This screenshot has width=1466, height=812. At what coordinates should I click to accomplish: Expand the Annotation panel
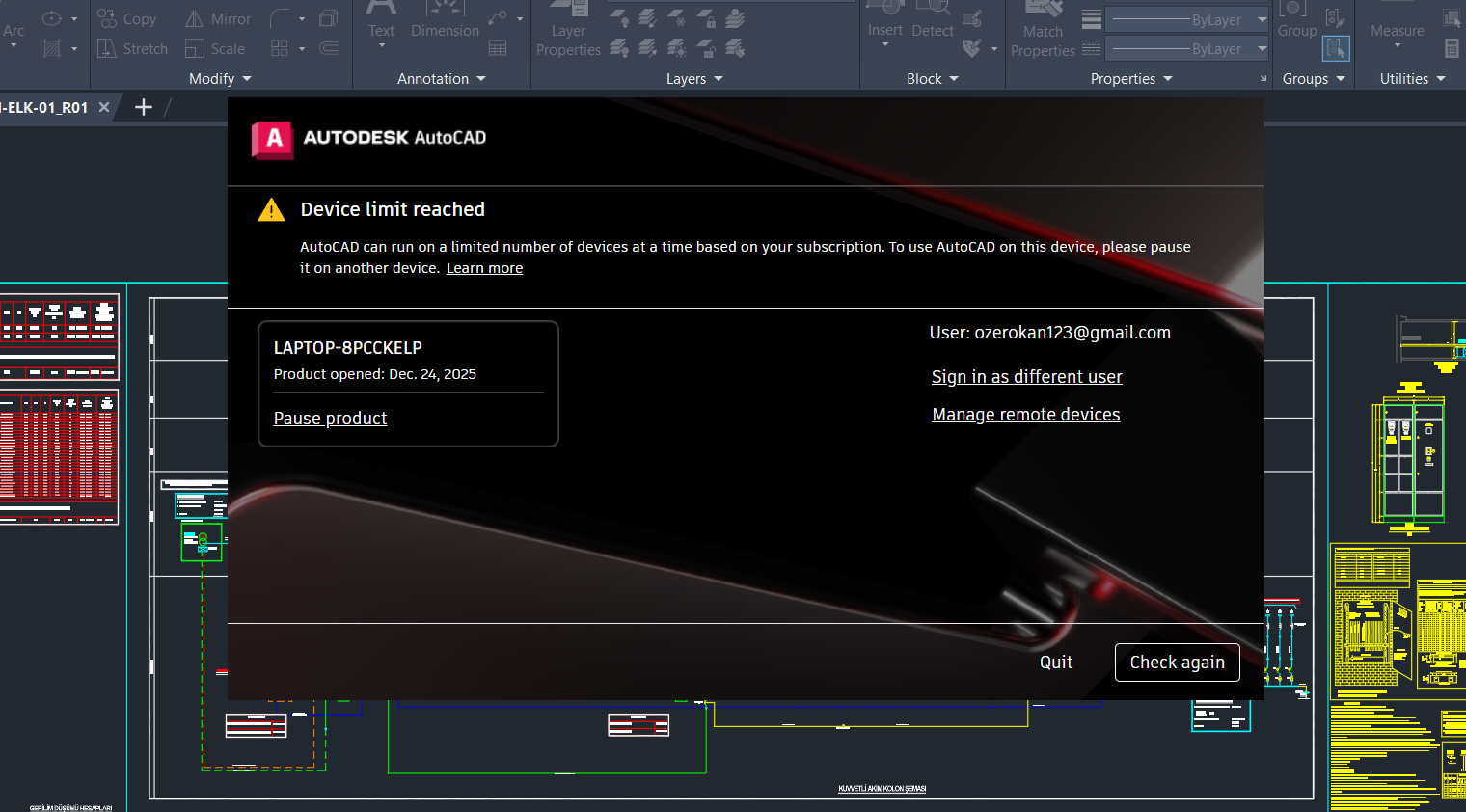tap(442, 79)
